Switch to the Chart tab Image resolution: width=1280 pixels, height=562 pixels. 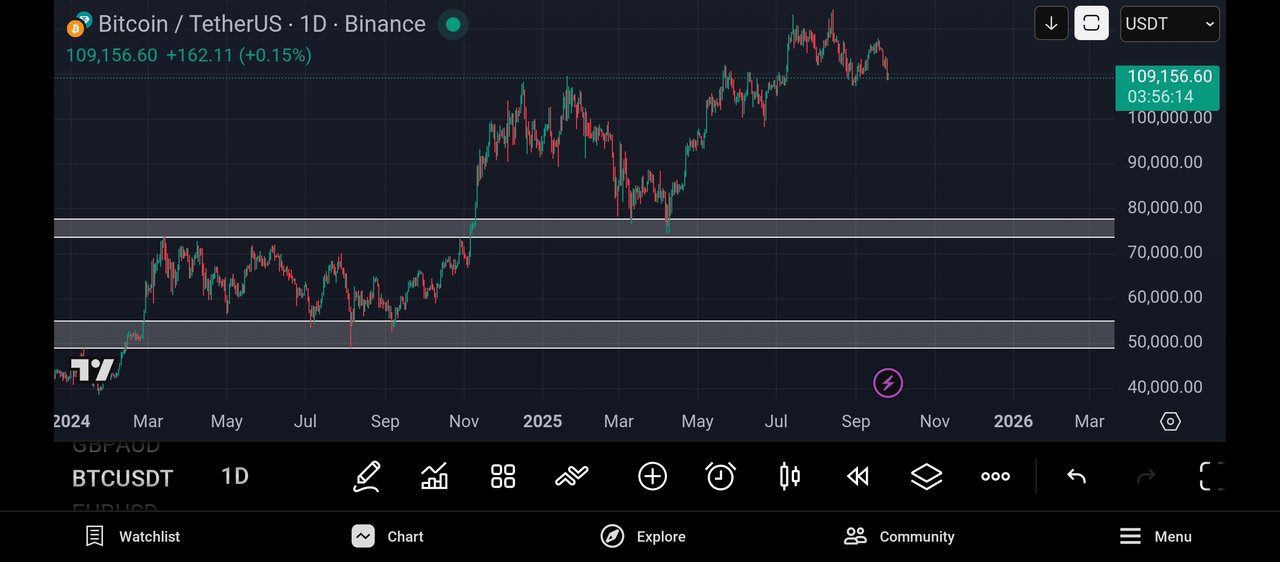pos(388,537)
